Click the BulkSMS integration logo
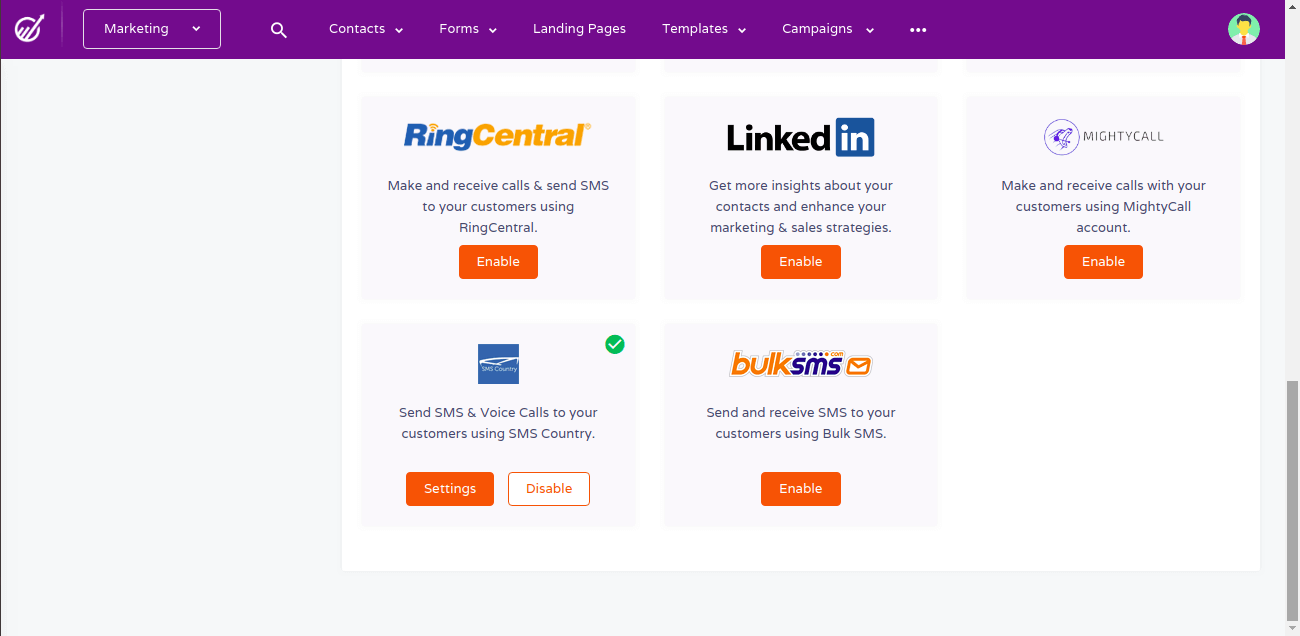 [800, 364]
